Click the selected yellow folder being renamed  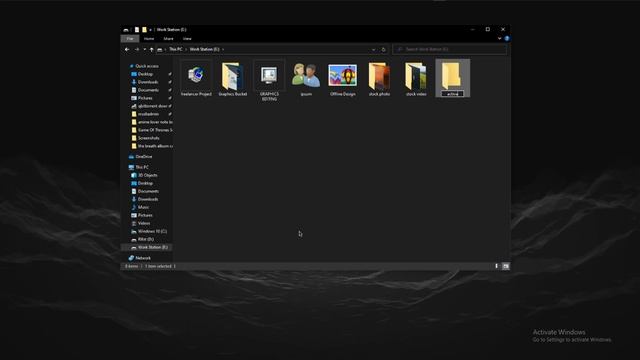tap(452, 76)
